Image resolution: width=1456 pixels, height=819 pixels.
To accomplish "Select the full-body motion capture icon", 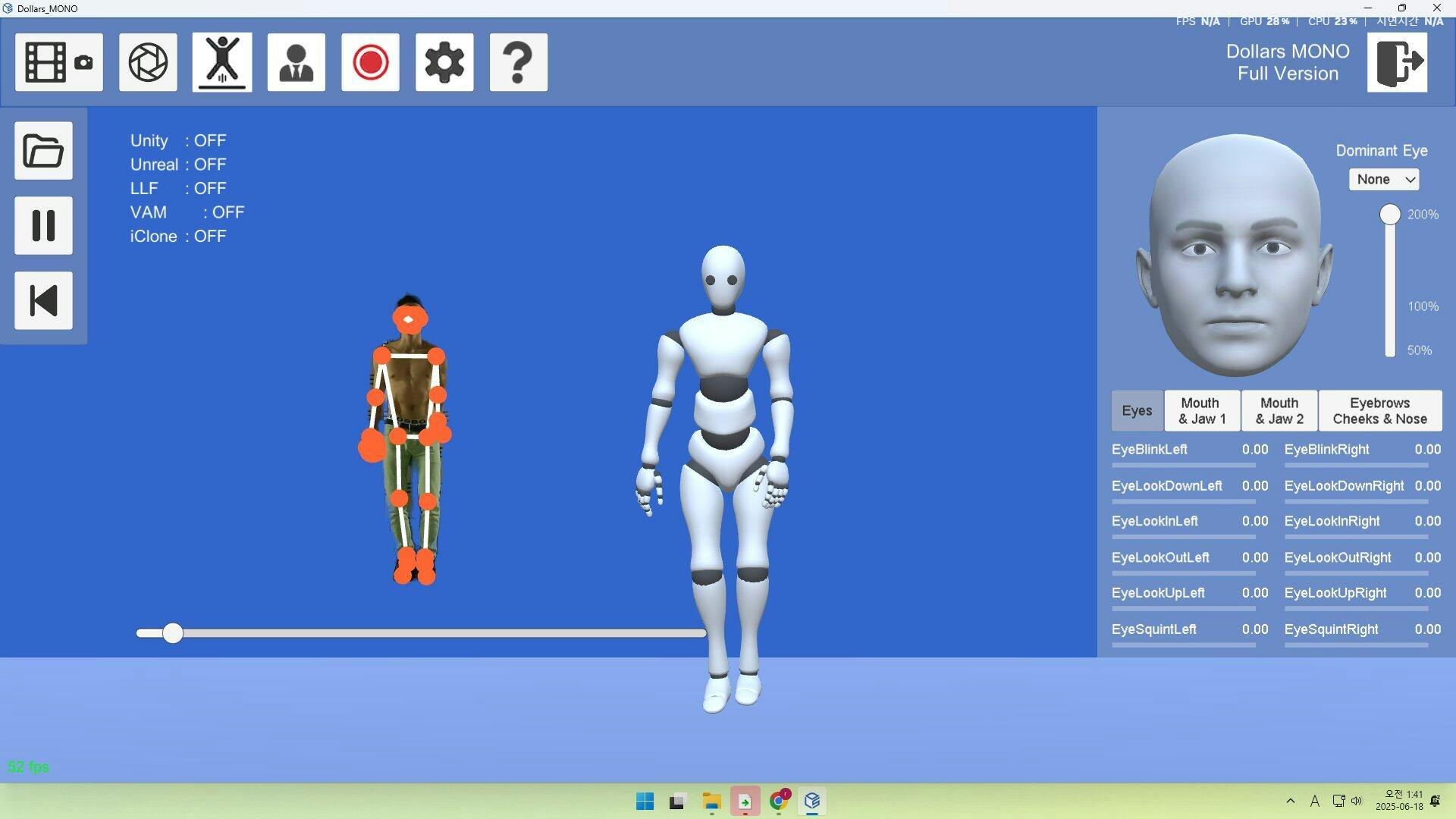I will pos(222,62).
